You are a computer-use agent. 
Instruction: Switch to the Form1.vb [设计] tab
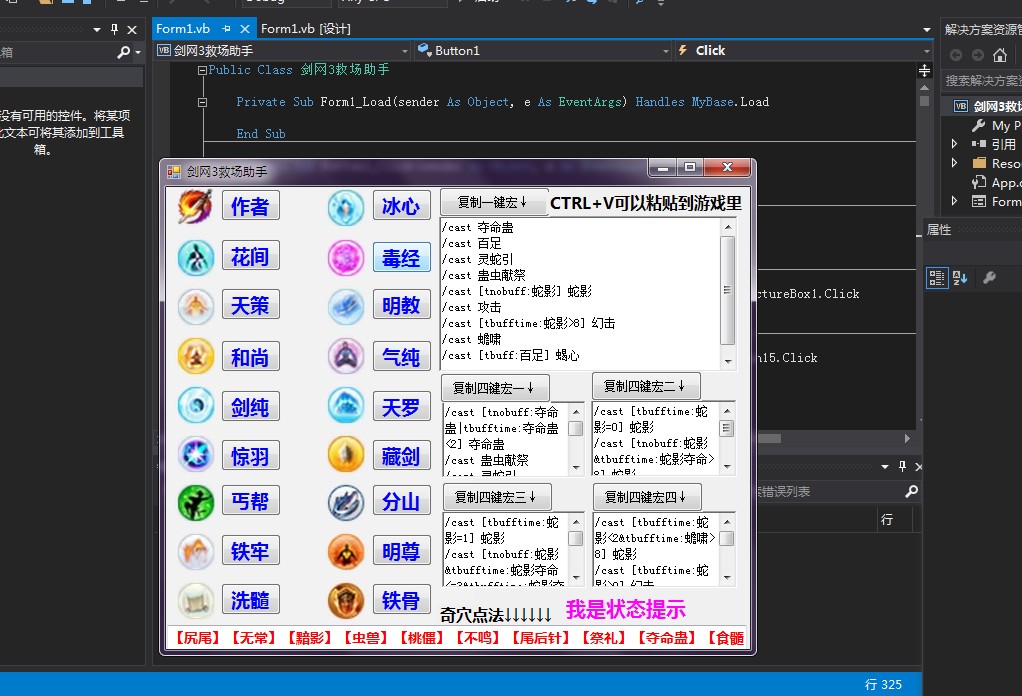click(306, 29)
